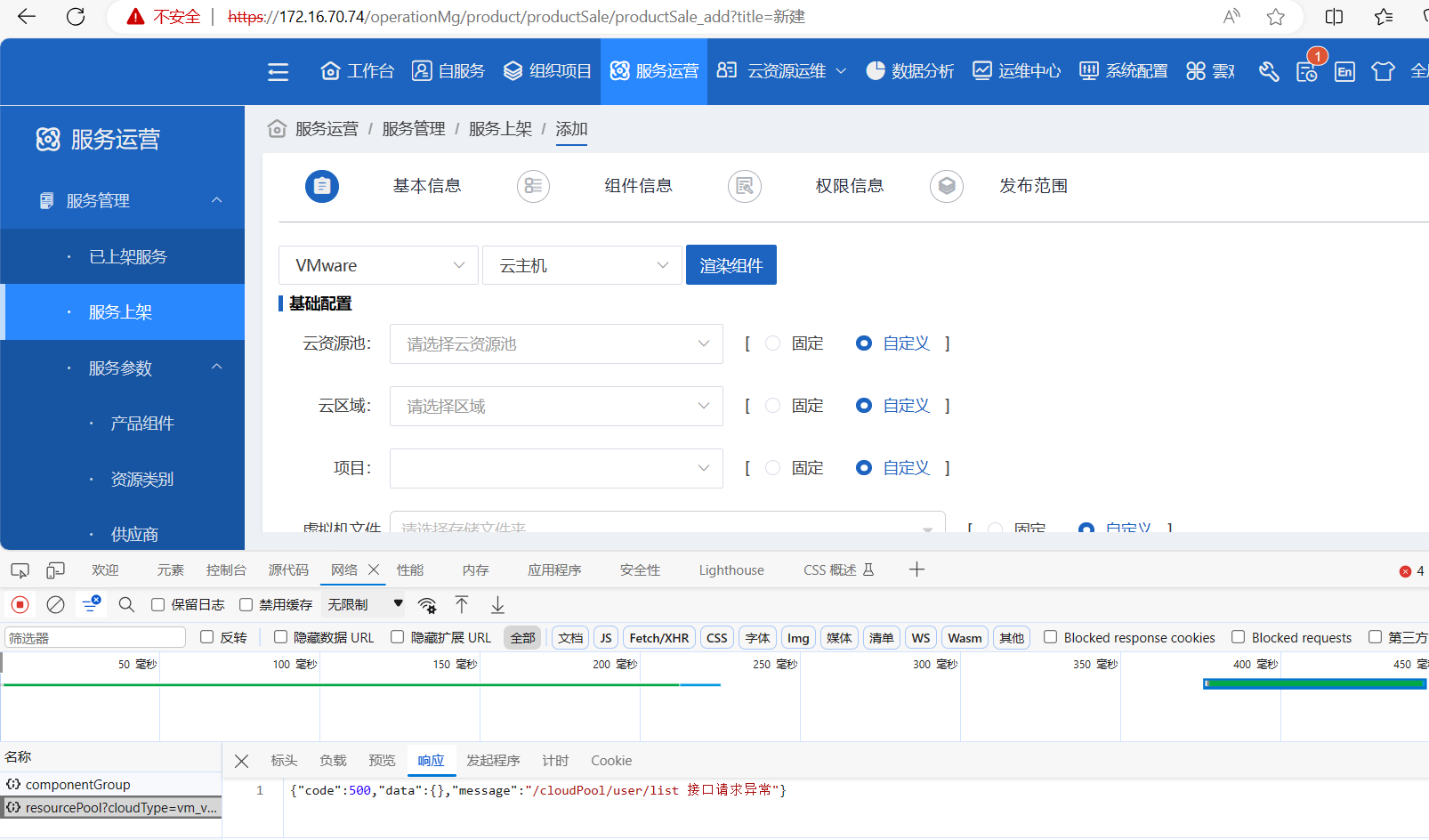Viewport: 1429px width, 840px height.
Task: Add page to favorites with star icon
Action: pyautogui.click(x=1276, y=17)
